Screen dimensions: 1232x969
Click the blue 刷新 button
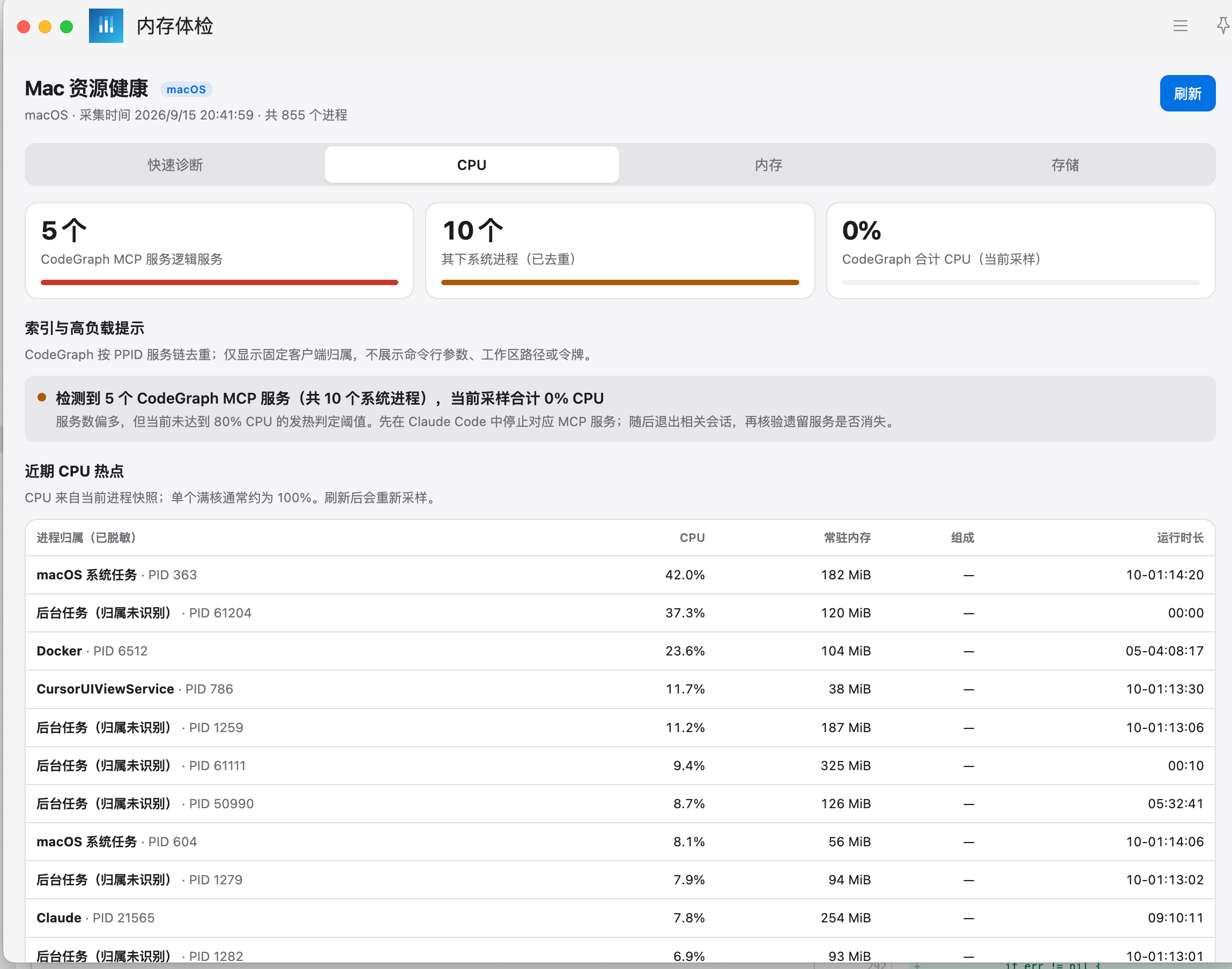point(1187,93)
